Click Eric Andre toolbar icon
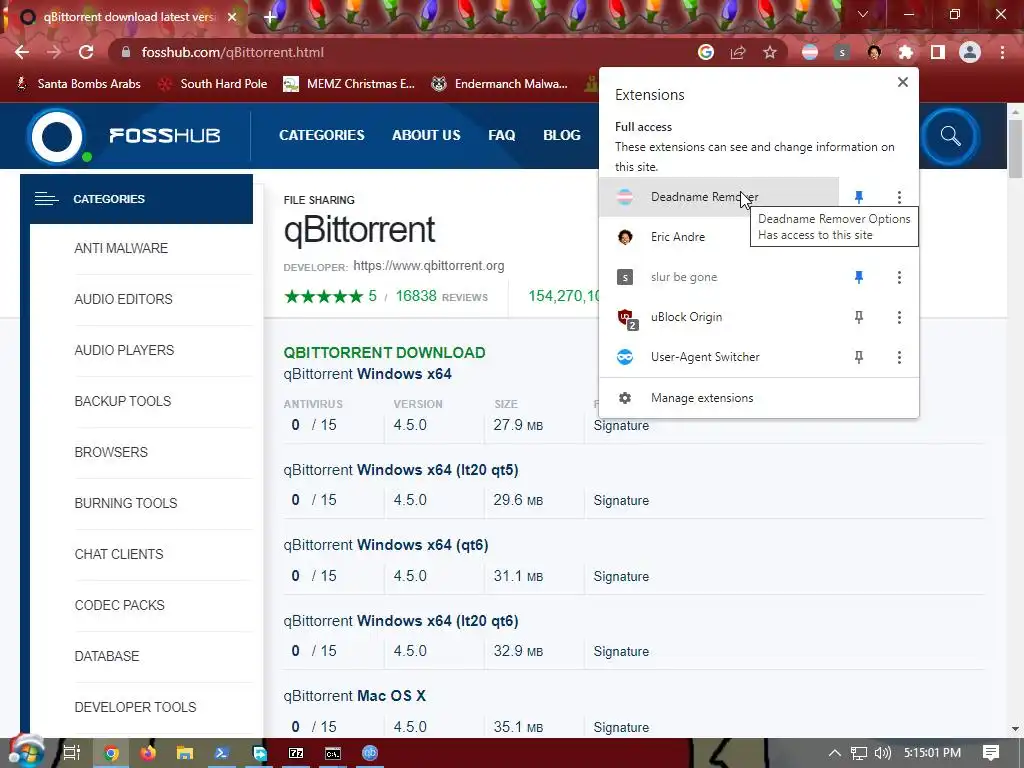The image size is (1024, 768). 874,52
